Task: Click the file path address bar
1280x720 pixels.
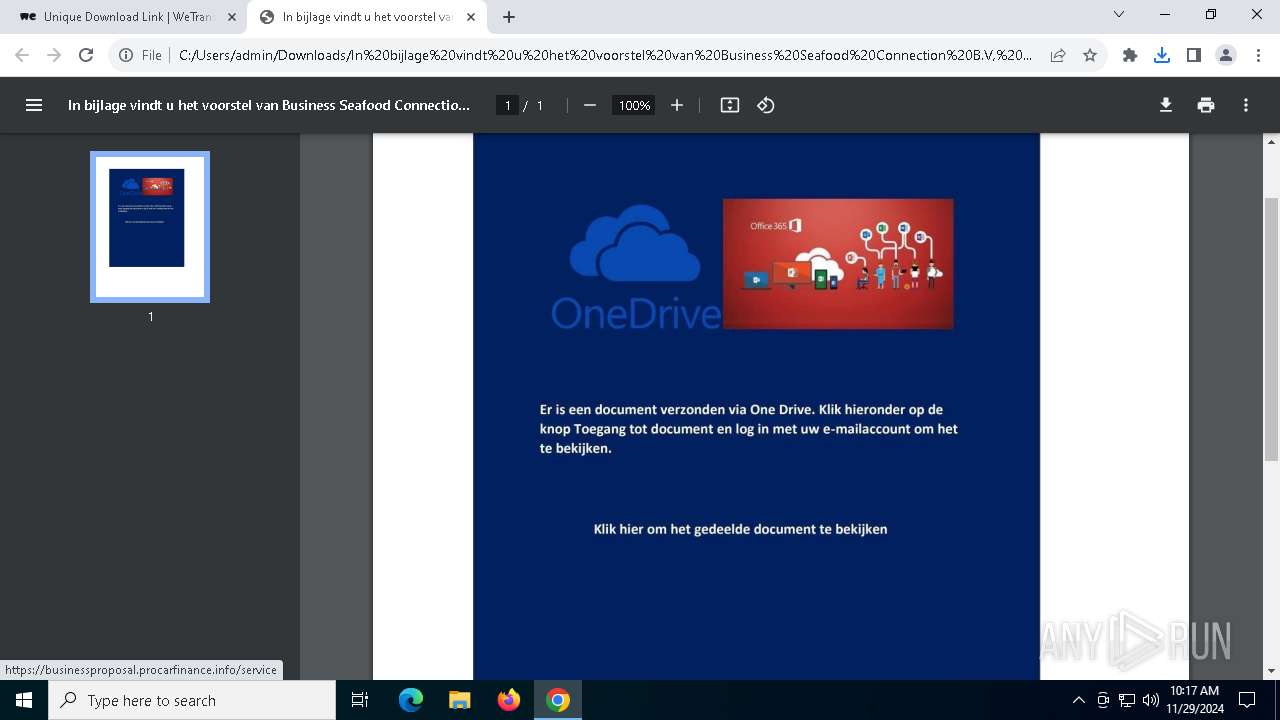Action: pos(605,55)
